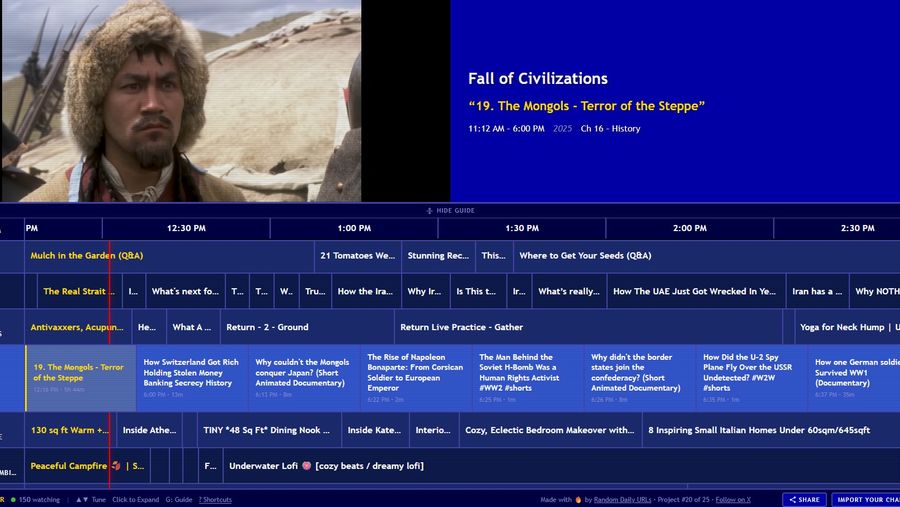Select What's really... program
This screenshot has height=507, width=900.
click(x=569, y=291)
